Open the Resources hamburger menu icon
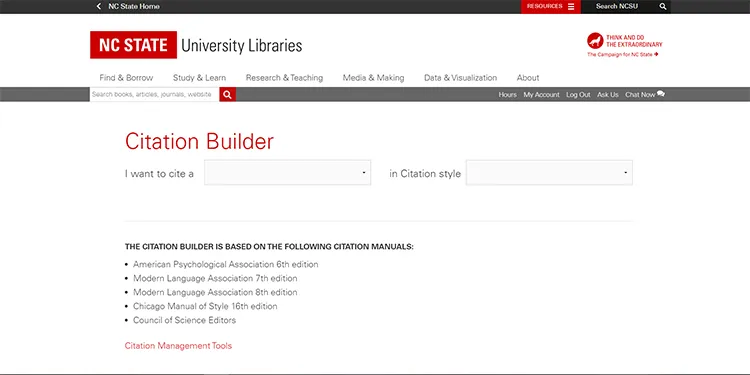 tap(571, 6)
